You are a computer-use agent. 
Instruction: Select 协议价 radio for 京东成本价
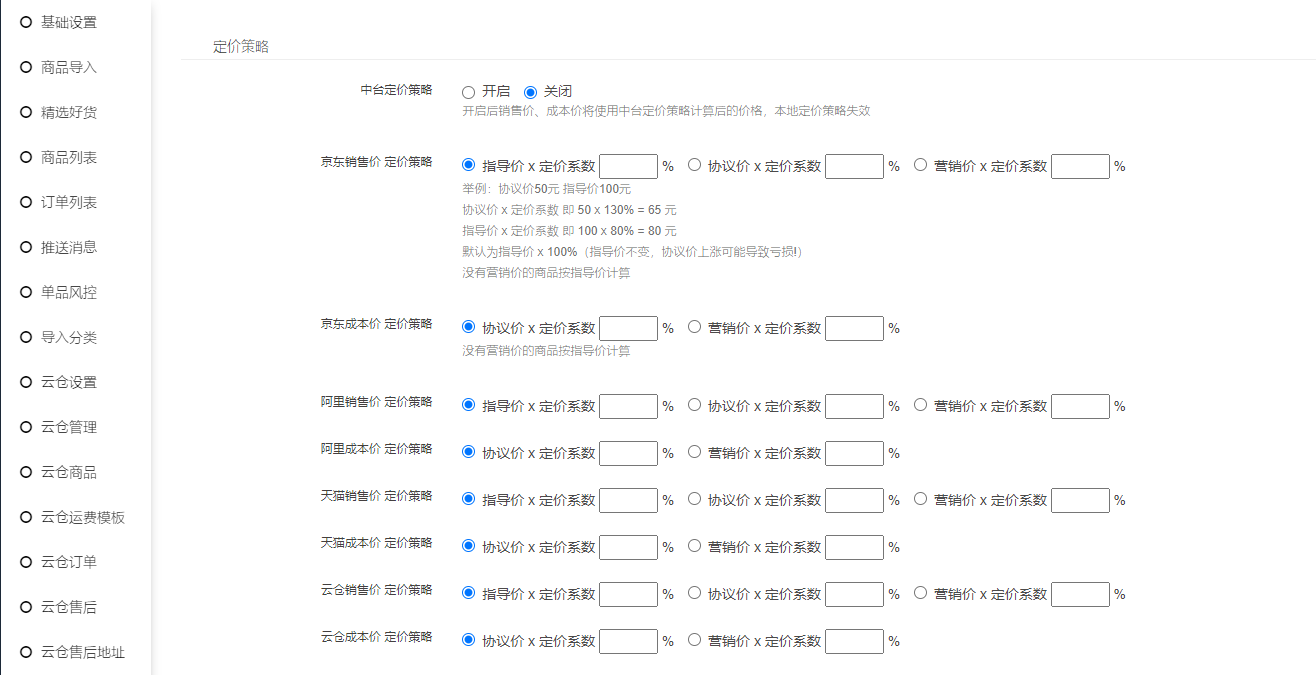[468, 327]
